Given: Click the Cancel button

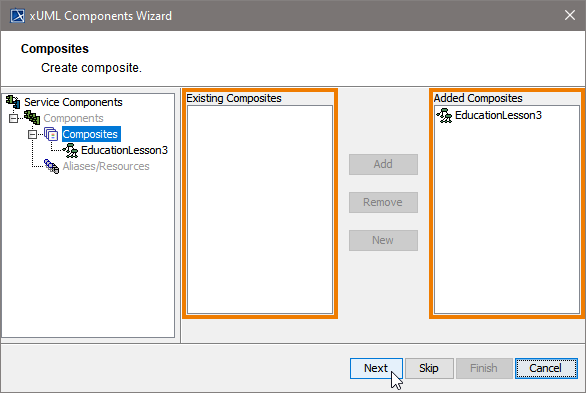Looking at the screenshot, I should pyautogui.click(x=546, y=368).
